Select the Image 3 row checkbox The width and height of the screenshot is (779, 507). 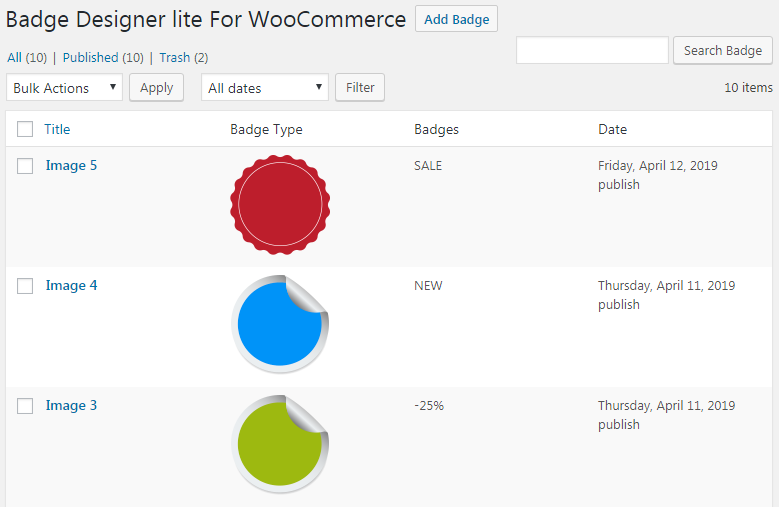(25, 406)
